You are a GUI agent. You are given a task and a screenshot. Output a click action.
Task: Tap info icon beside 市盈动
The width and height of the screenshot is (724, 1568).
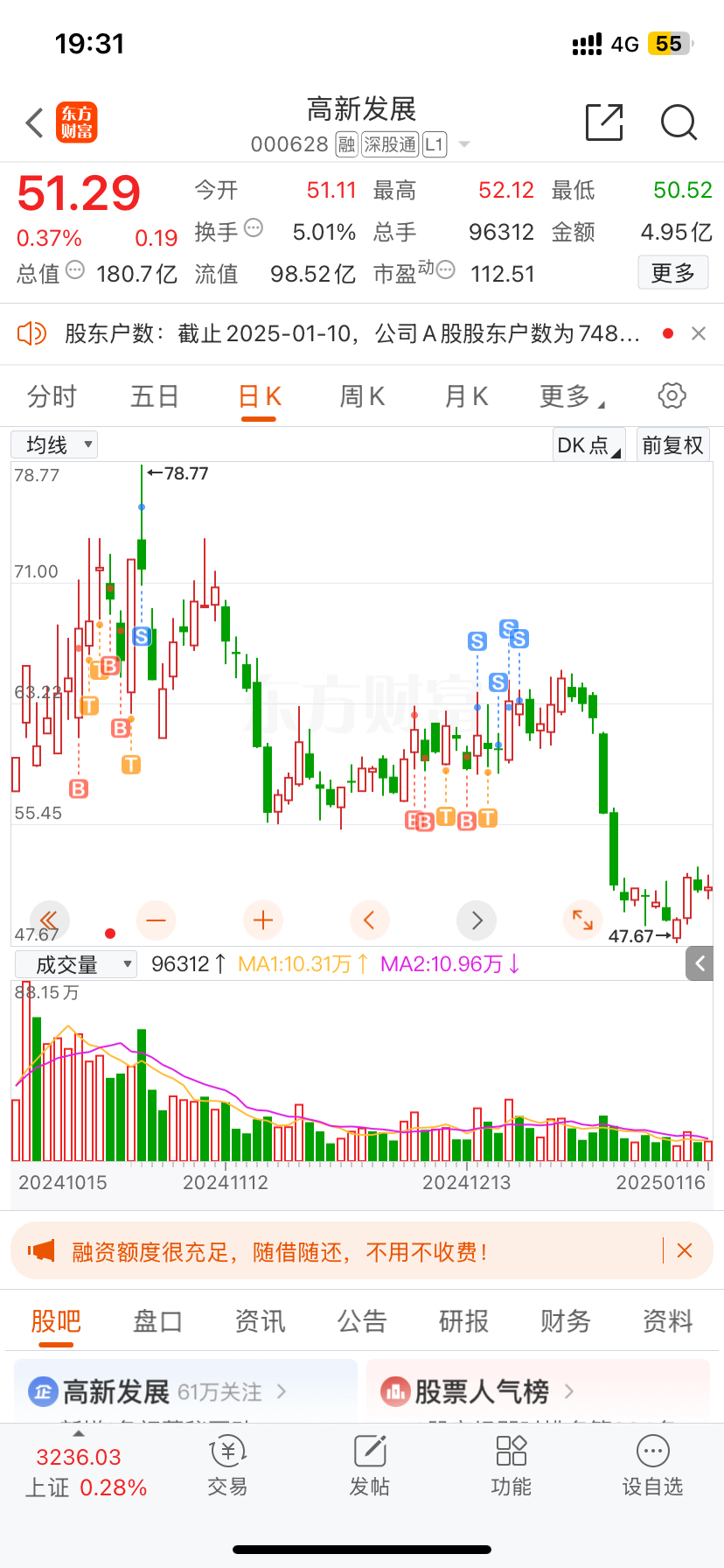[x=446, y=270]
